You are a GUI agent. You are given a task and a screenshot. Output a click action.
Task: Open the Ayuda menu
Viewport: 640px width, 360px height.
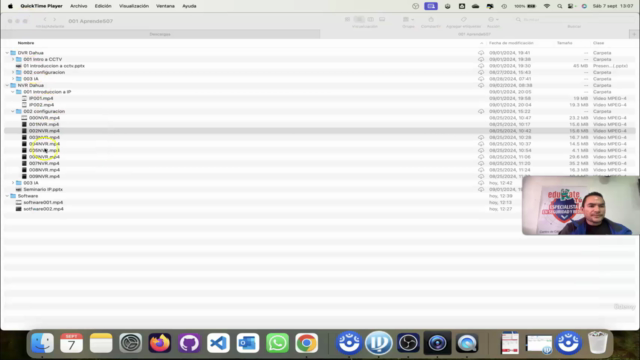189,6
